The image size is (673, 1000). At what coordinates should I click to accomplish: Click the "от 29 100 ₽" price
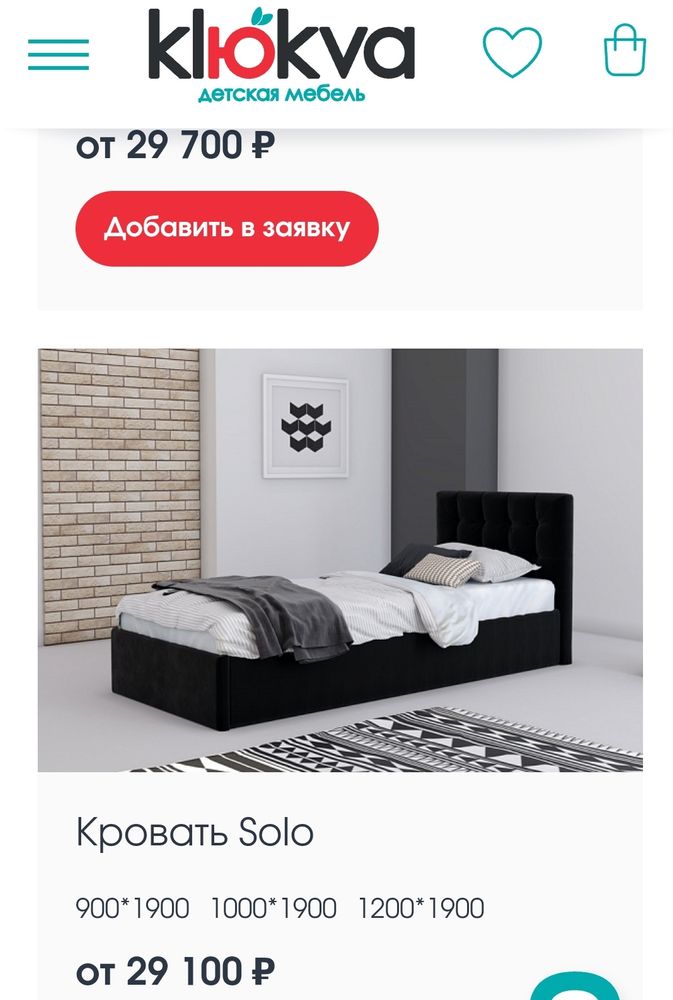175,971
